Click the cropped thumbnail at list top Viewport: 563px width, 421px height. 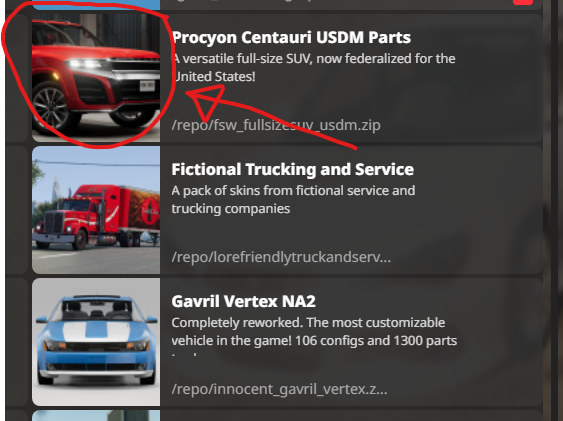click(96, 5)
